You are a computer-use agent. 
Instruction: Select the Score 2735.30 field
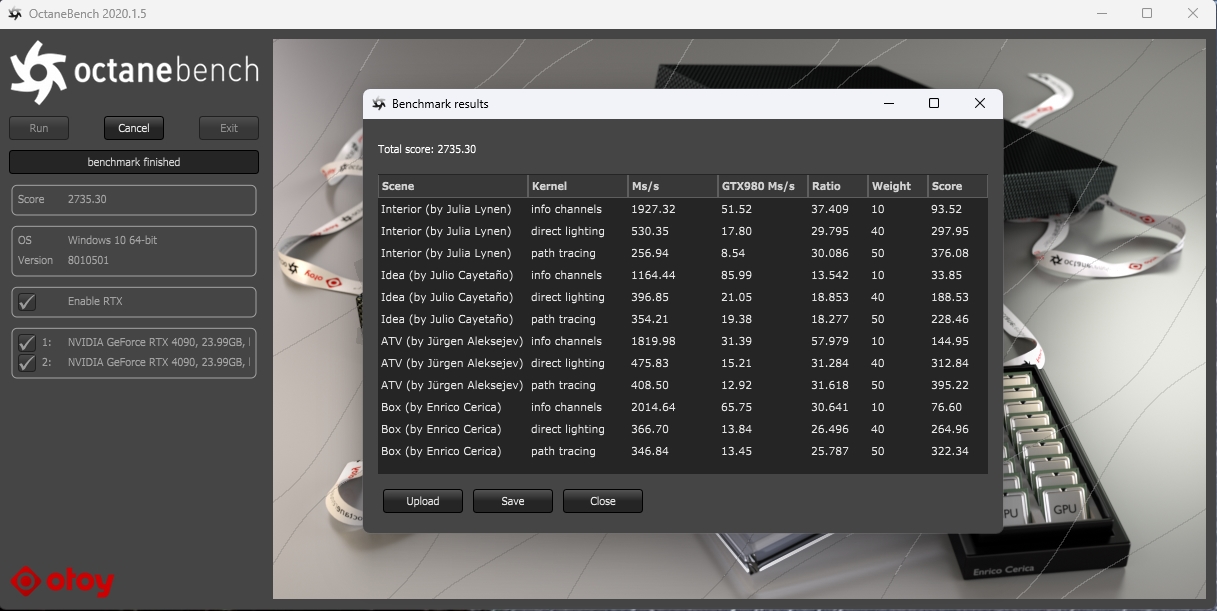click(134, 199)
